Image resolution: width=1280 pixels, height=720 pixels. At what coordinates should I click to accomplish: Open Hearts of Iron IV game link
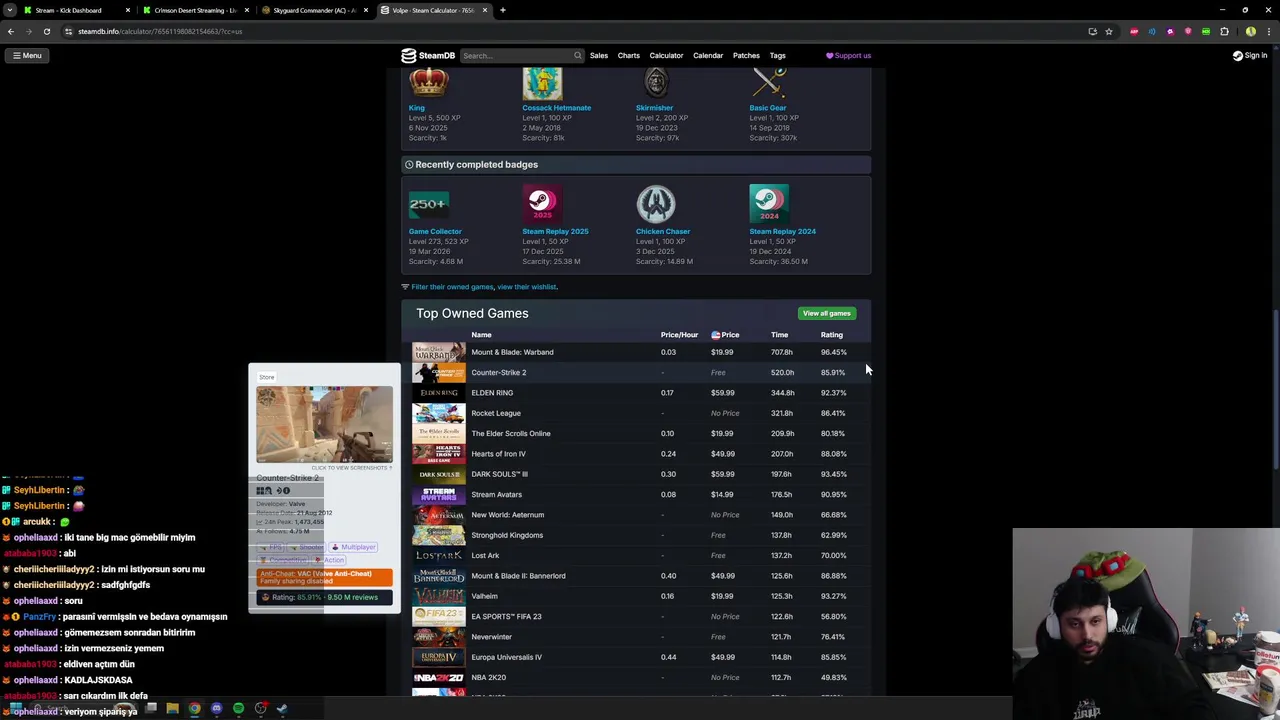tap(498, 454)
